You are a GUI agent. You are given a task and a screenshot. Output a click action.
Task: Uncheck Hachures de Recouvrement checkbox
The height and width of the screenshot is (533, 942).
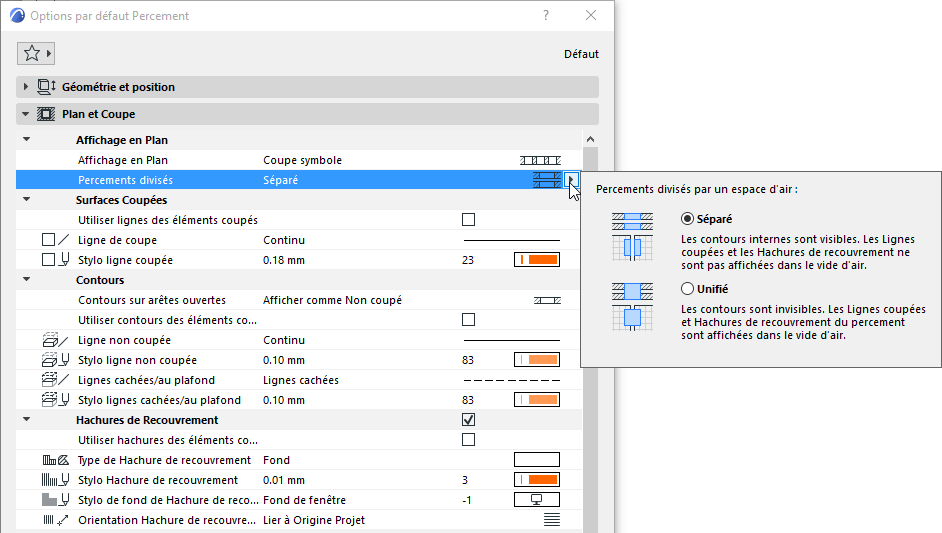[x=469, y=419]
